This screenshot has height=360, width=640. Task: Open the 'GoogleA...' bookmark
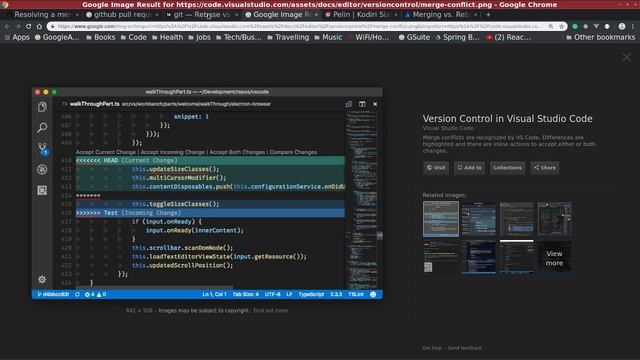tap(57, 37)
